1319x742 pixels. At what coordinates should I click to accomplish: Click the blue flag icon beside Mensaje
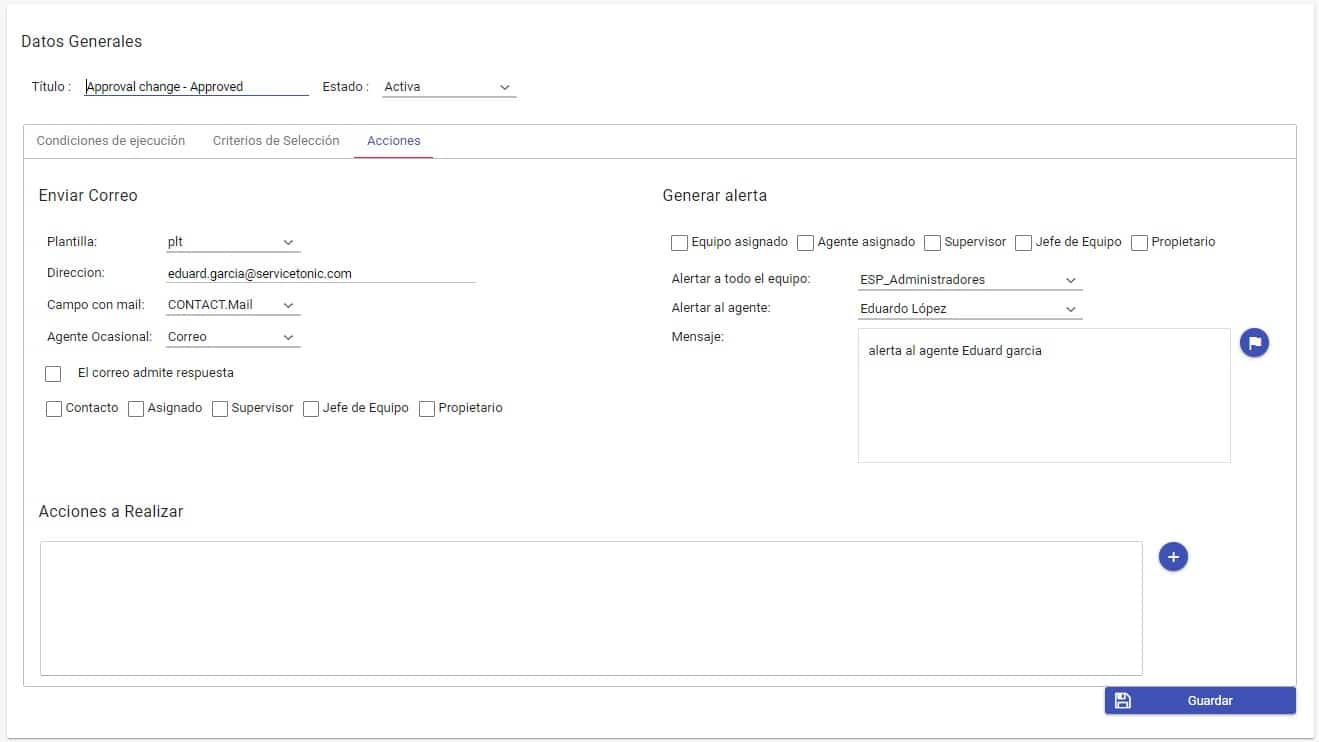[1254, 343]
